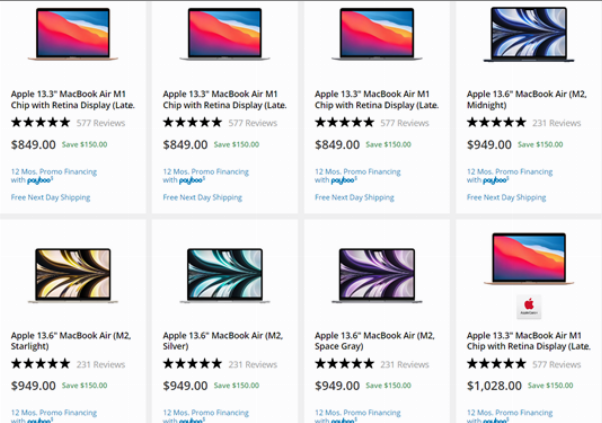The image size is (602, 423).
Task: Open first MacBook Air M1 product image
Action: click(73, 35)
